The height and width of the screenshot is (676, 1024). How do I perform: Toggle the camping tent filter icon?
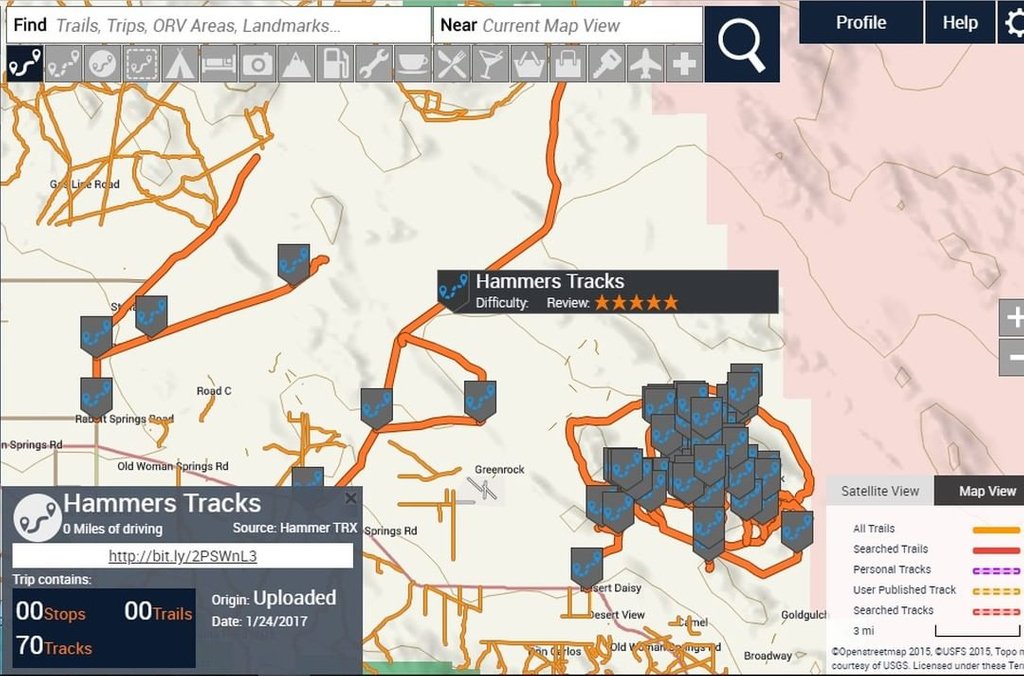180,64
